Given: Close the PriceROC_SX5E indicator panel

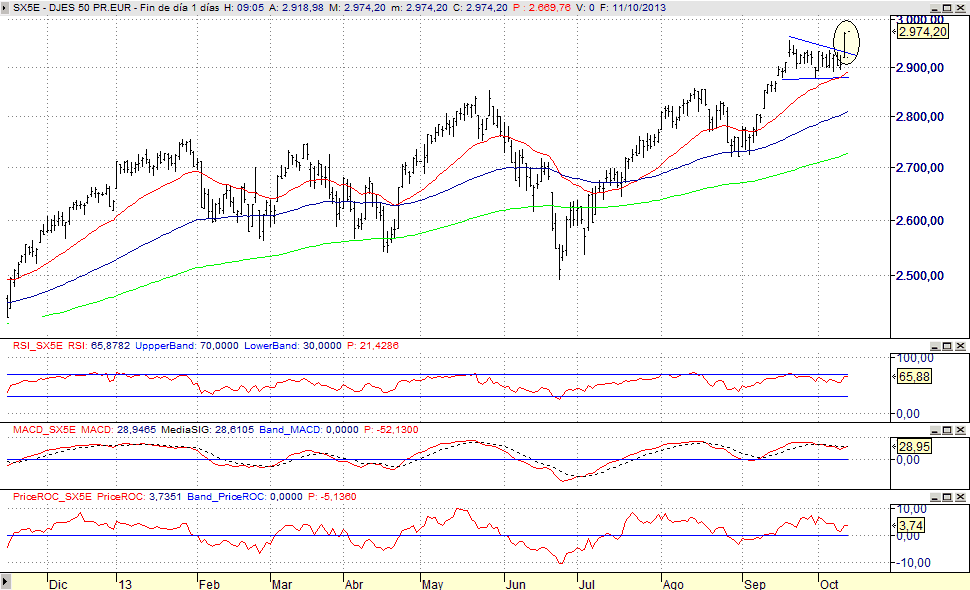Looking at the screenshot, I should click(x=960, y=497).
